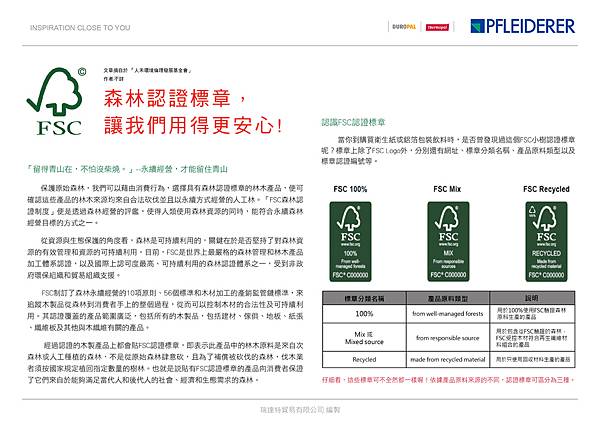
Task: Click the red headline line '讓我們用得更安心!'
Action: click(193, 125)
